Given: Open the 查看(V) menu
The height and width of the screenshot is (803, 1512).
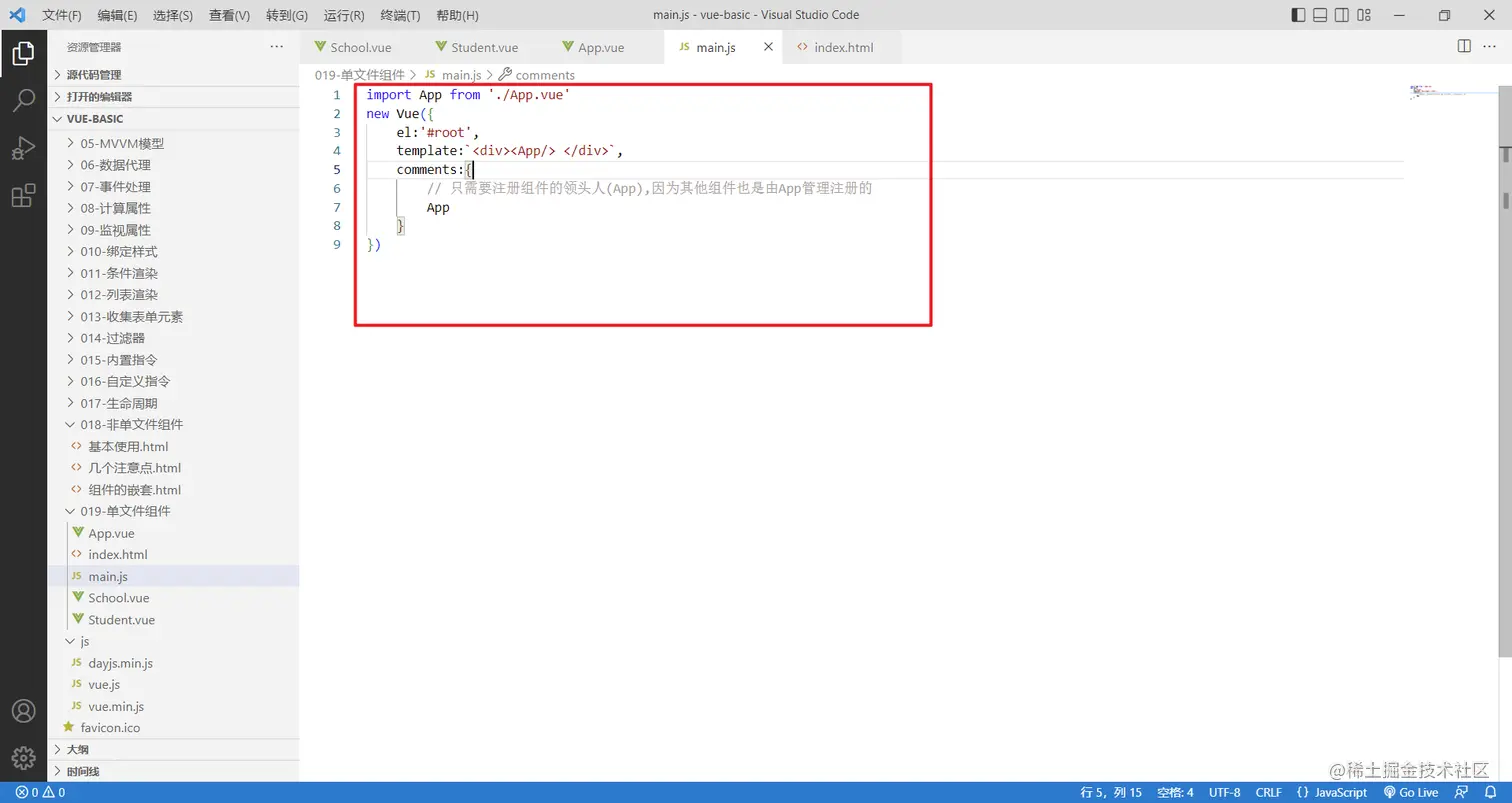Looking at the screenshot, I should (x=230, y=15).
